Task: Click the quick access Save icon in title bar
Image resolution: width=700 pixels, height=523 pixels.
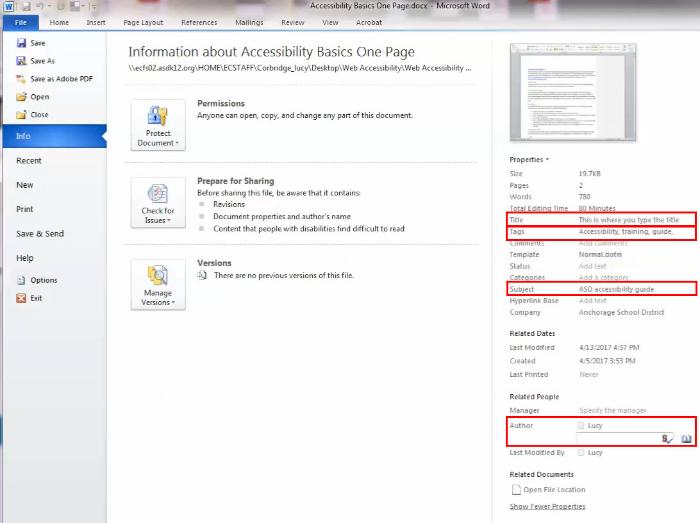Action: (26, 6)
